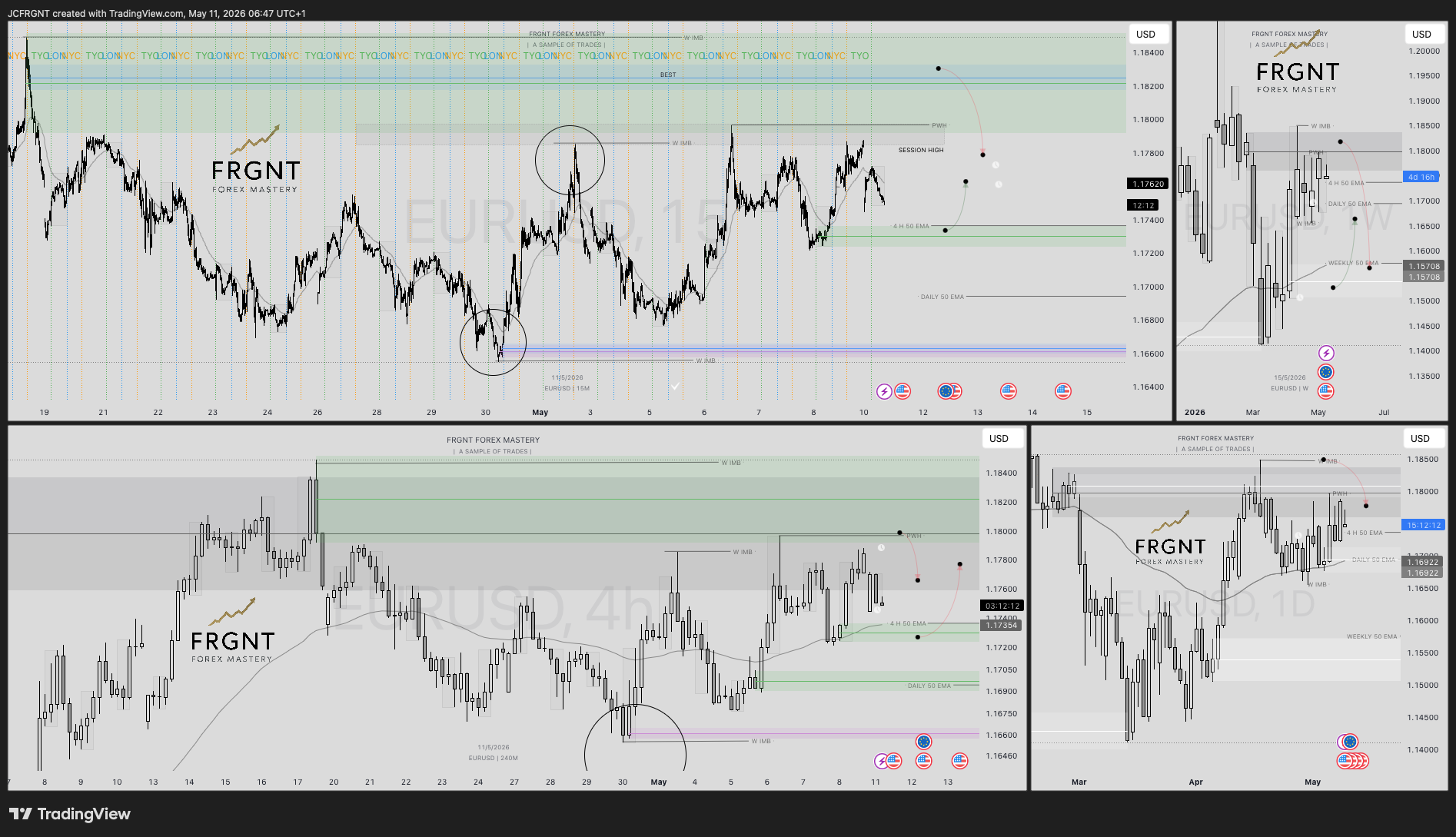This screenshot has width=1456, height=837.
Task: Open EU flag event icon on 4h chart
Action: (923, 742)
